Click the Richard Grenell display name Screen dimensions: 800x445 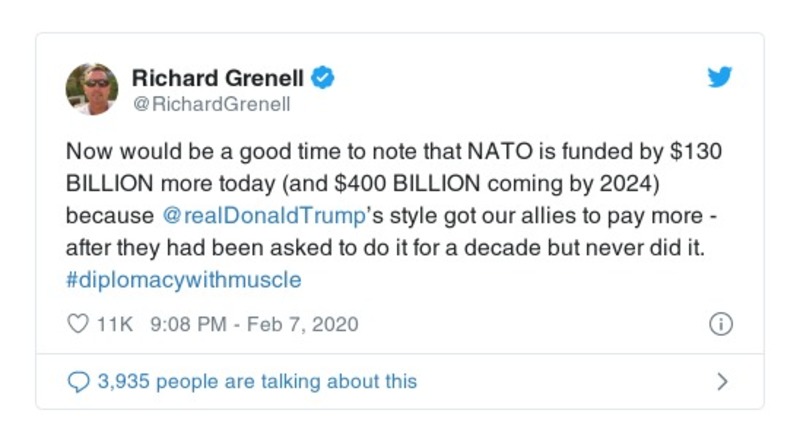[218, 77]
